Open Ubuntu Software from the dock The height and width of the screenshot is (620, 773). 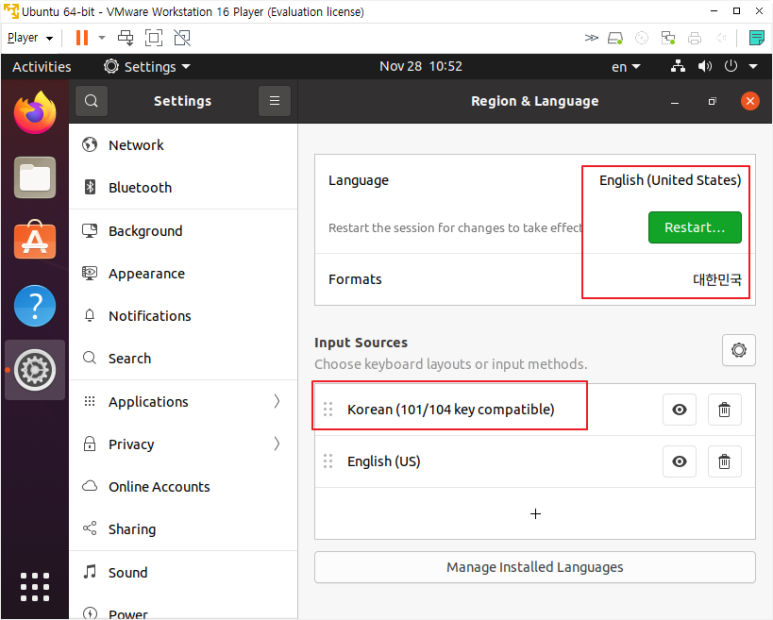click(x=35, y=240)
